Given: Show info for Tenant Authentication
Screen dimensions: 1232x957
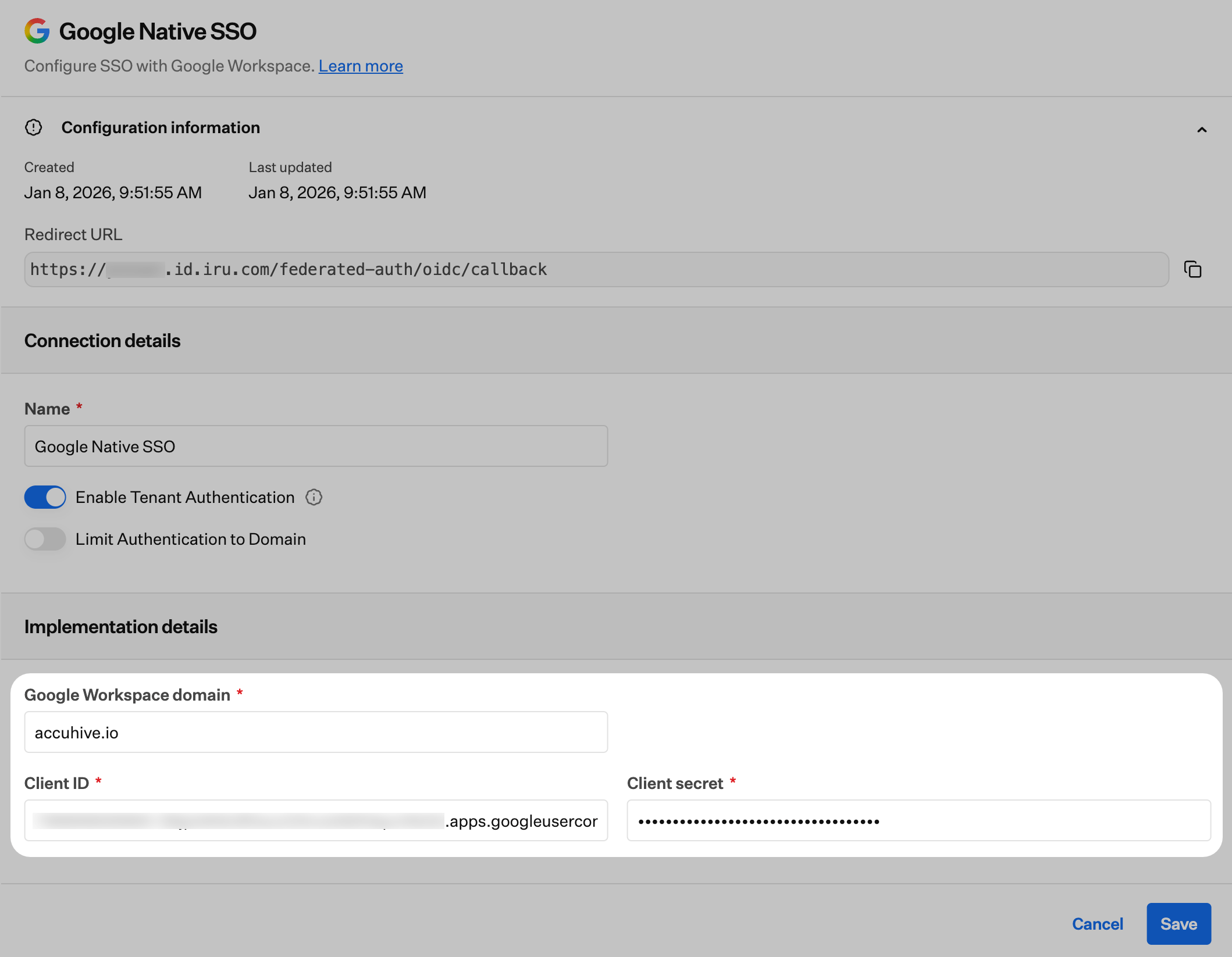Looking at the screenshot, I should click(x=314, y=497).
